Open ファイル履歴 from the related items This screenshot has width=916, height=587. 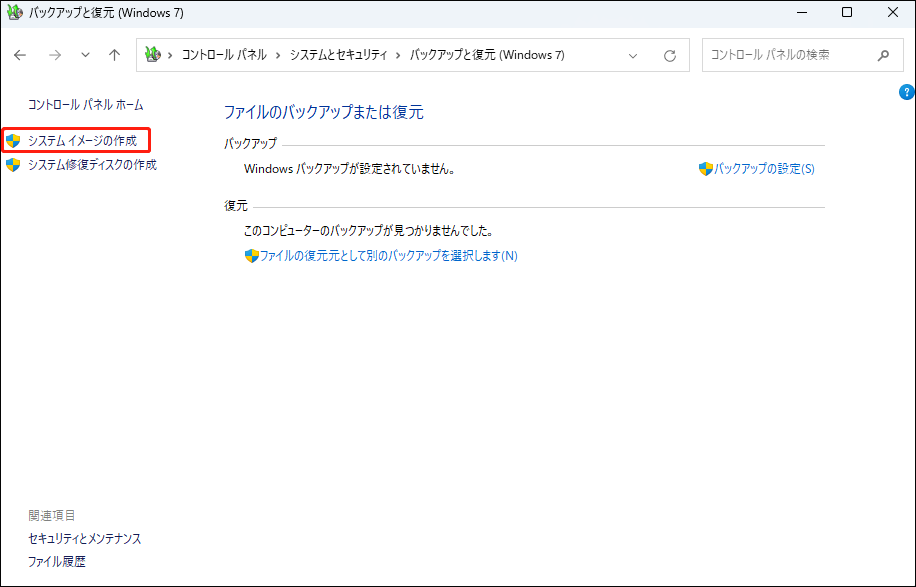coord(57,561)
